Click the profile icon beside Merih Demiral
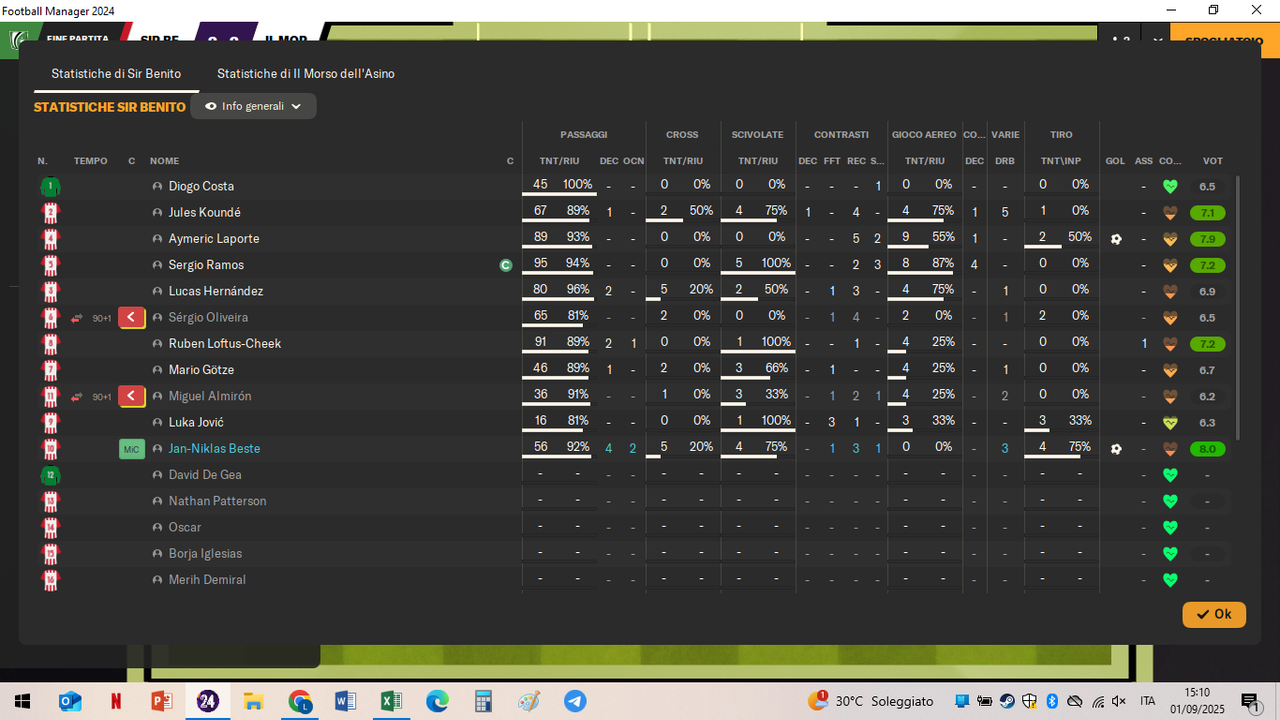Viewport: 1280px width, 720px height. point(157,580)
